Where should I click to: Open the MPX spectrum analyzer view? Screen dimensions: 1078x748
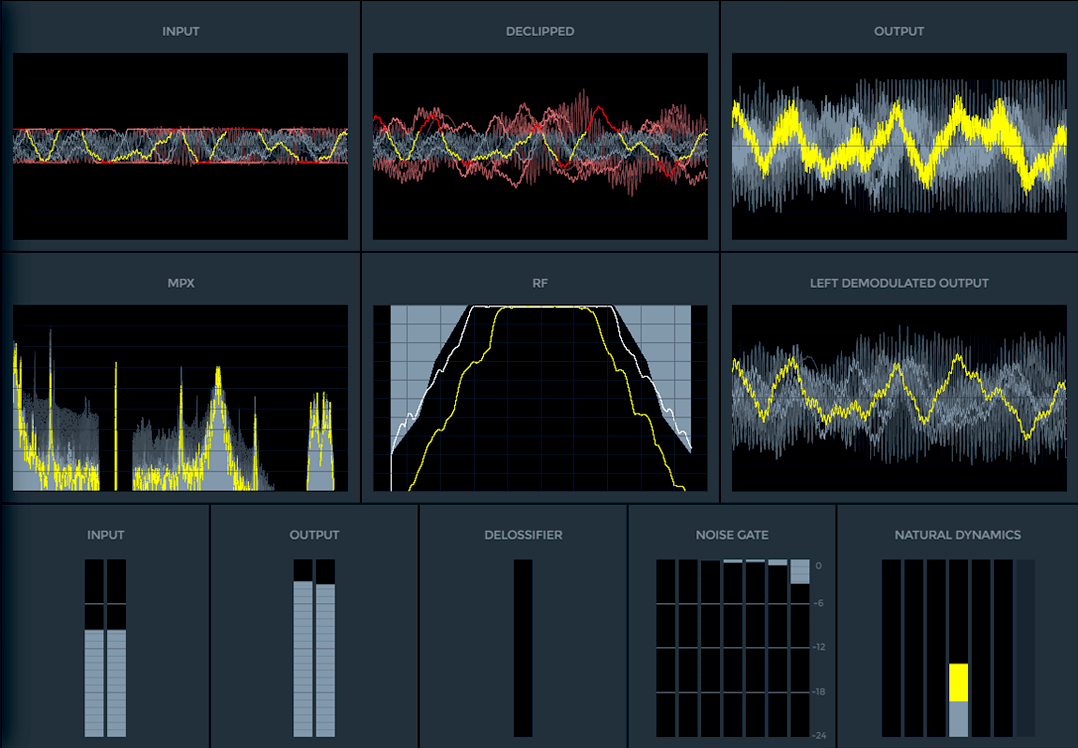180,398
